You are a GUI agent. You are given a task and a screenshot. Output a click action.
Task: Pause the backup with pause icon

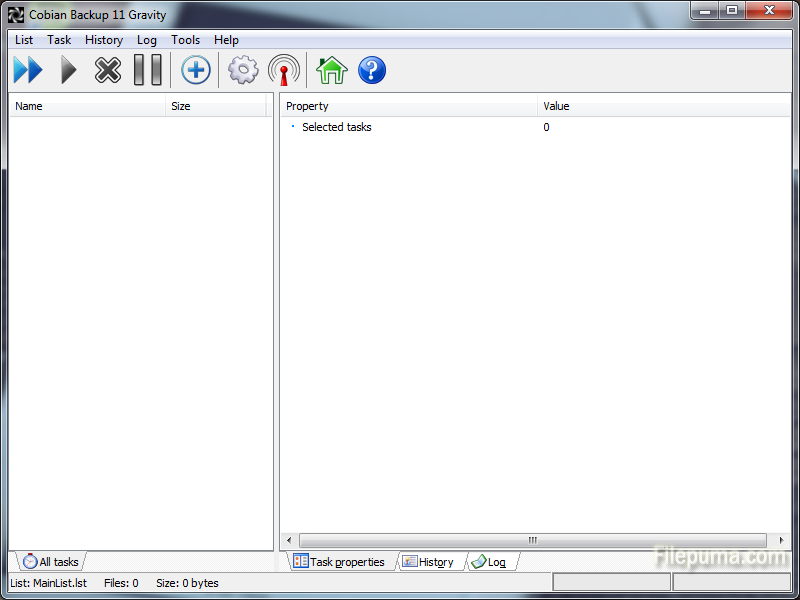pos(147,71)
